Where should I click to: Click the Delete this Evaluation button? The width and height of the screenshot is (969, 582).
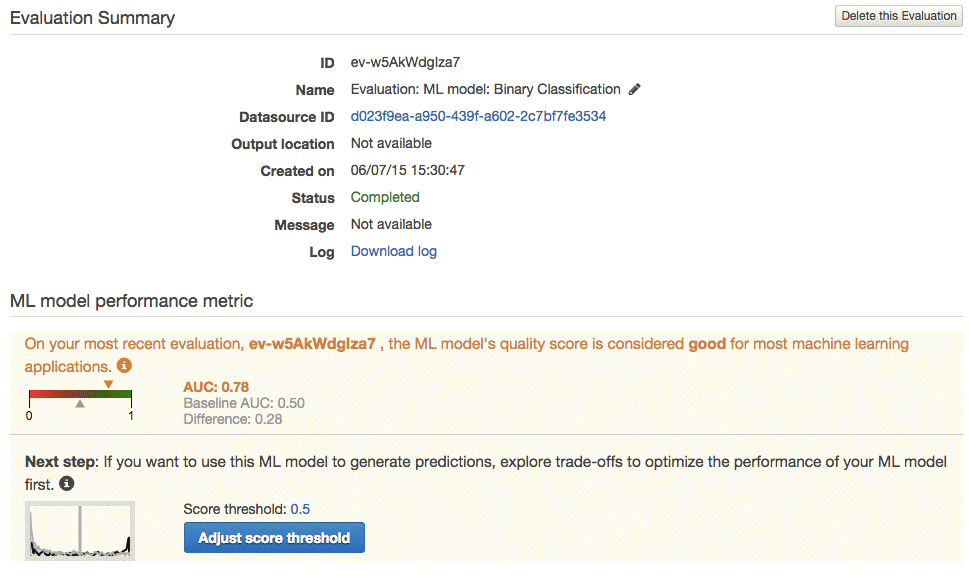click(x=898, y=16)
